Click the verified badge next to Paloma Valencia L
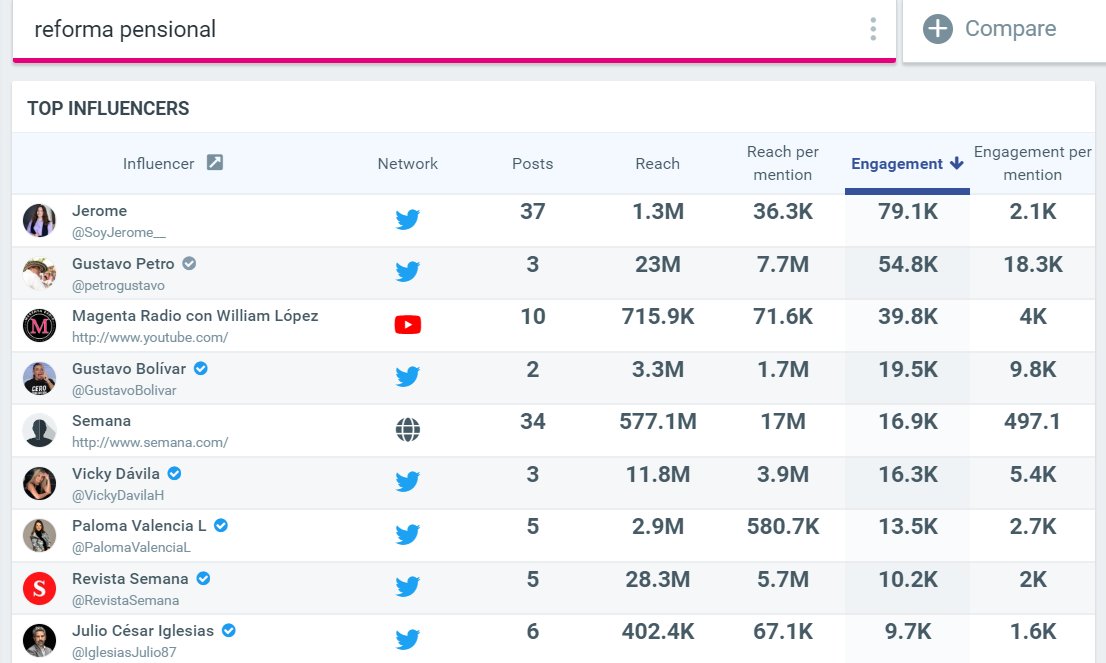Viewport: 1106px width, 663px height. [x=221, y=525]
